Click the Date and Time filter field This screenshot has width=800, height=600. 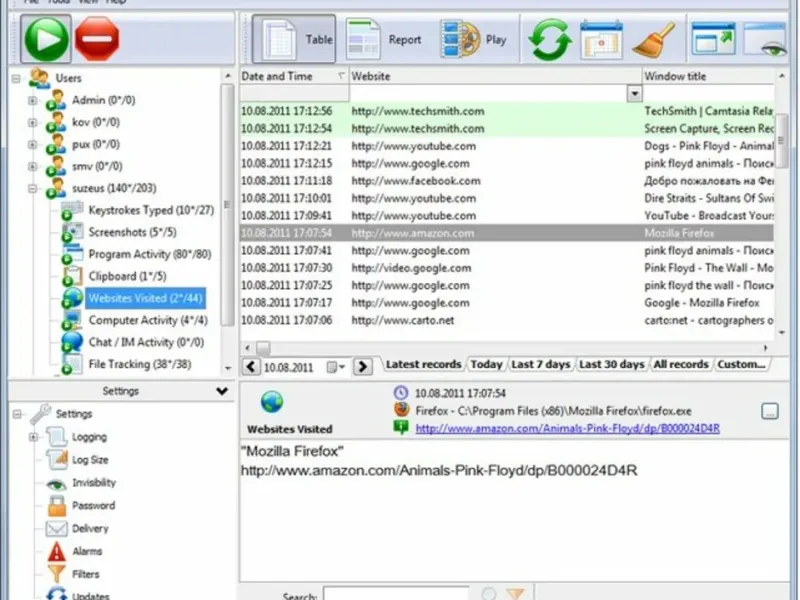294,93
